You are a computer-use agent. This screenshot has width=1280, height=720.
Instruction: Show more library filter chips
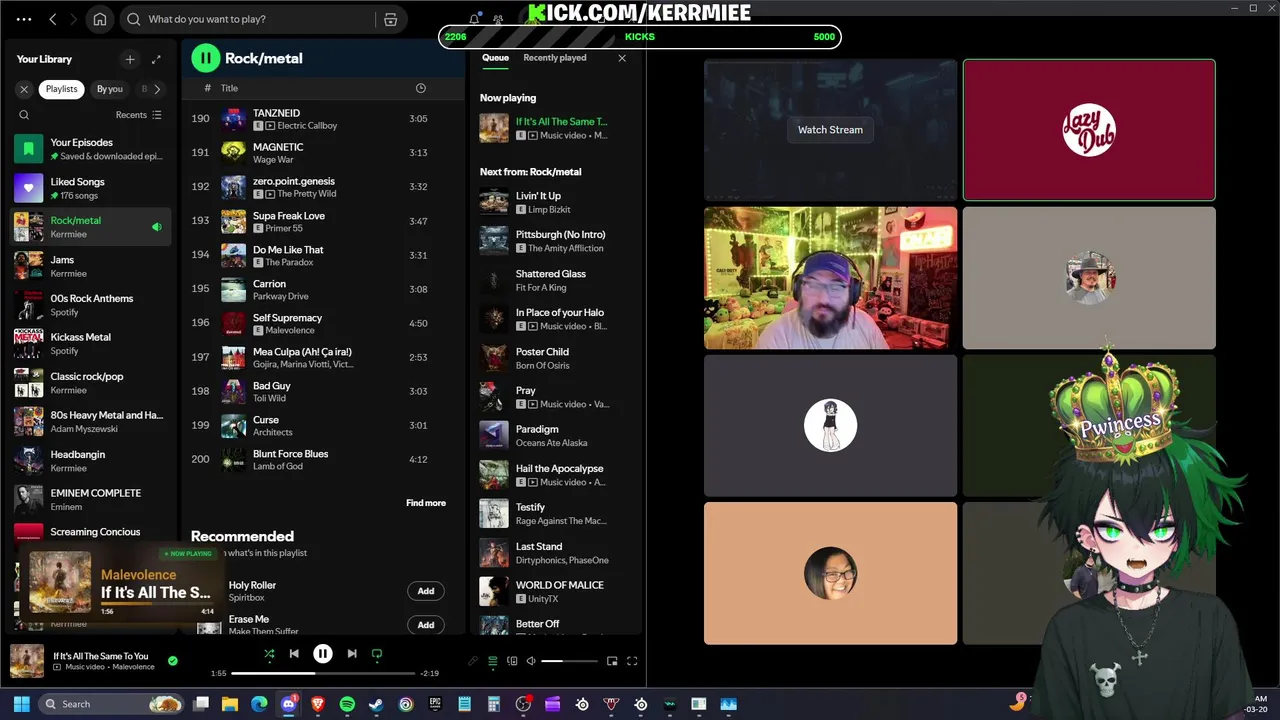pyautogui.click(x=157, y=89)
